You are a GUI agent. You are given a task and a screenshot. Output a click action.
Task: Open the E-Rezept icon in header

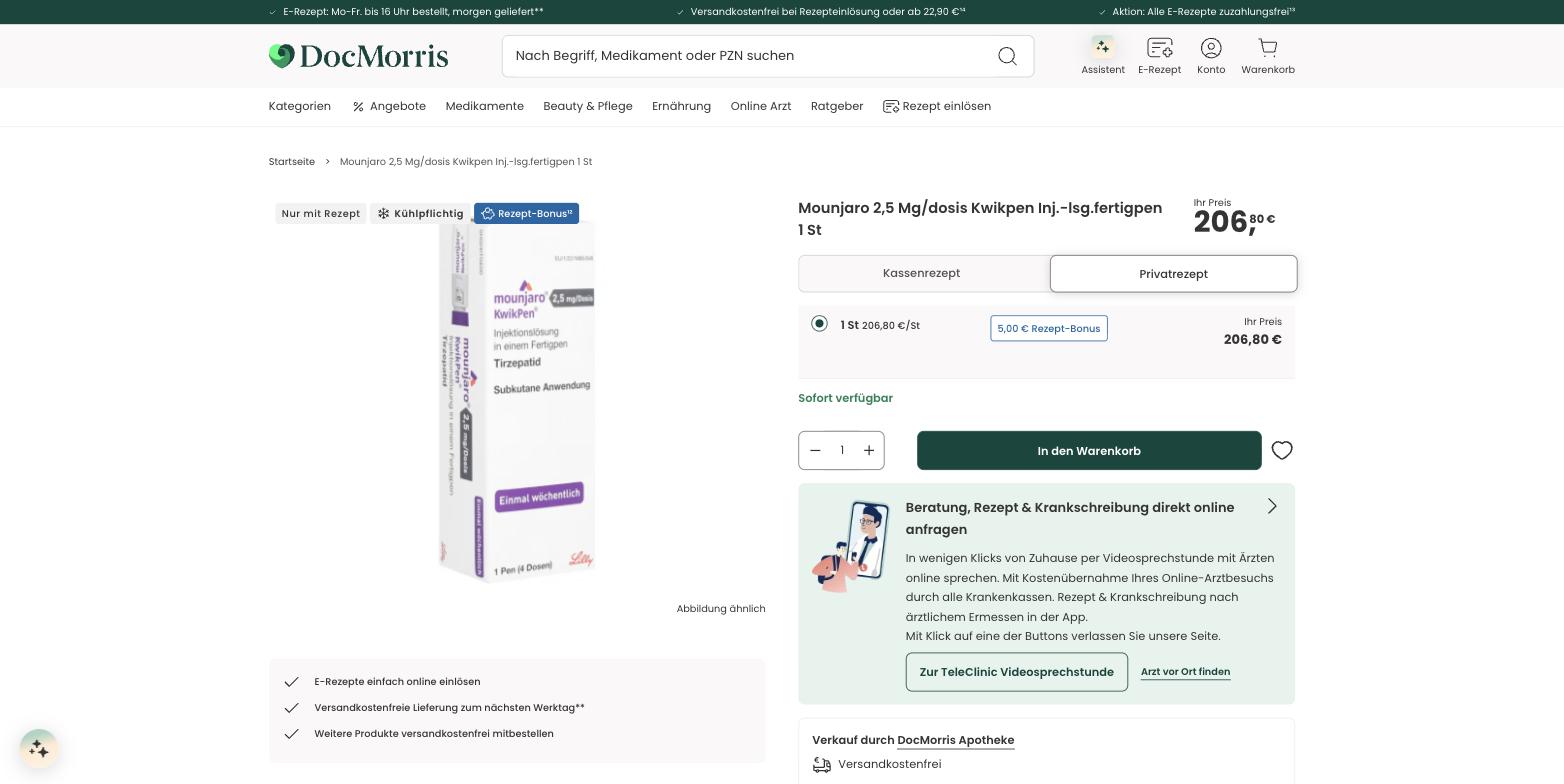(1159, 47)
